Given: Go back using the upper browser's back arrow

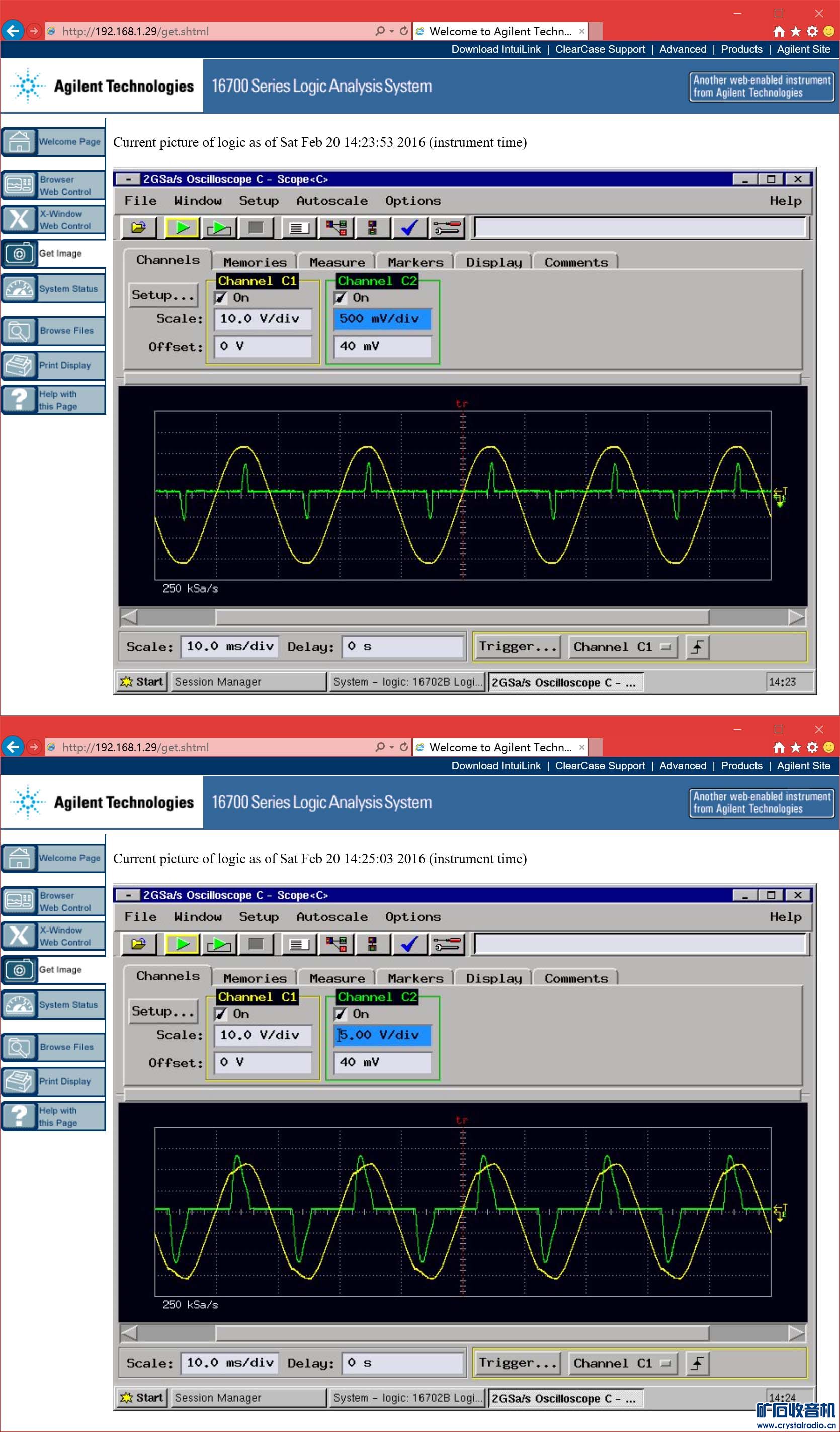Looking at the screenshot, I should 13,31.
